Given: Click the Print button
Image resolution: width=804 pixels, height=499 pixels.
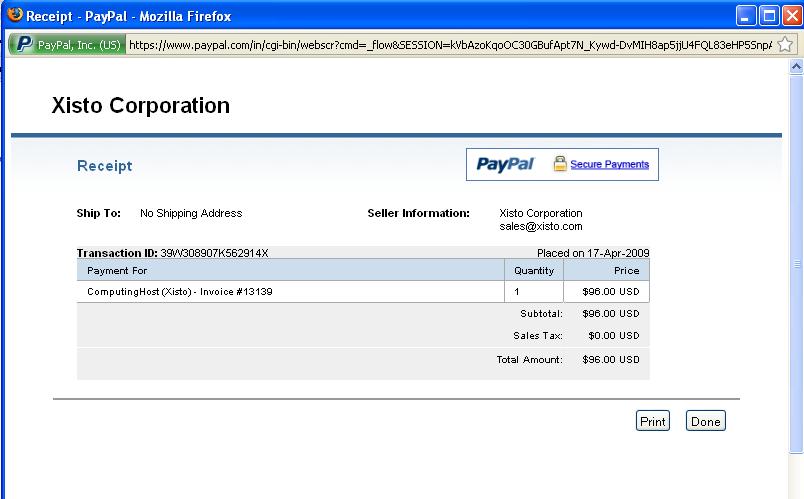Looking at the screenshot, I should coord(653,421).
